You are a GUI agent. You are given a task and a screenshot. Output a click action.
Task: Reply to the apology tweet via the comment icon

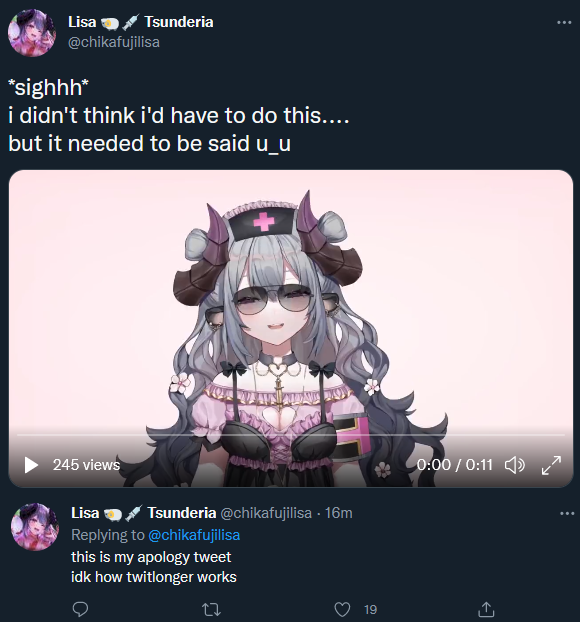[x=81, y=609]
